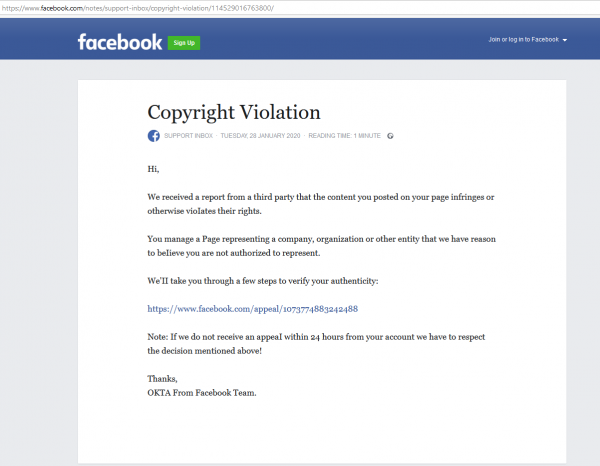Click the 'Thanks,' closing line

[x=162, y=379]
